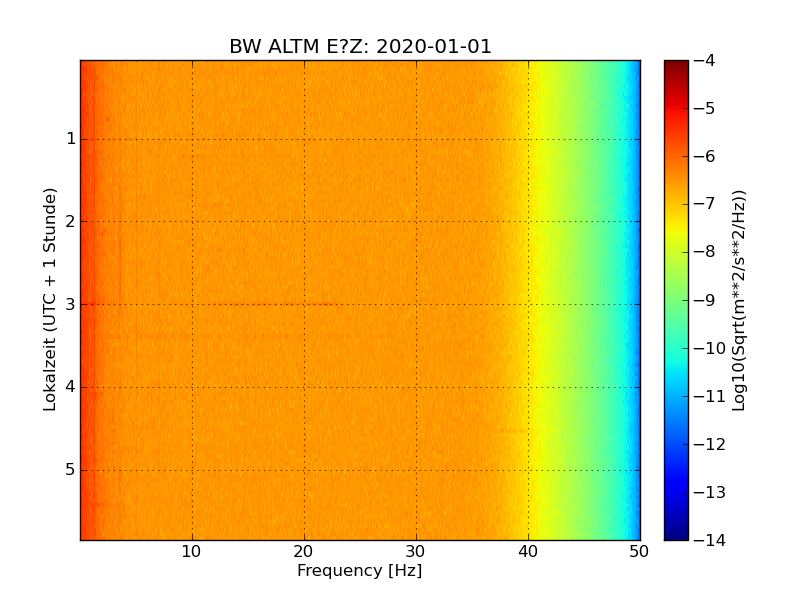The height and width of the screenshot is (600, 800).
Task: Click colorbar tick label '−12'
Action: (710, 444)
